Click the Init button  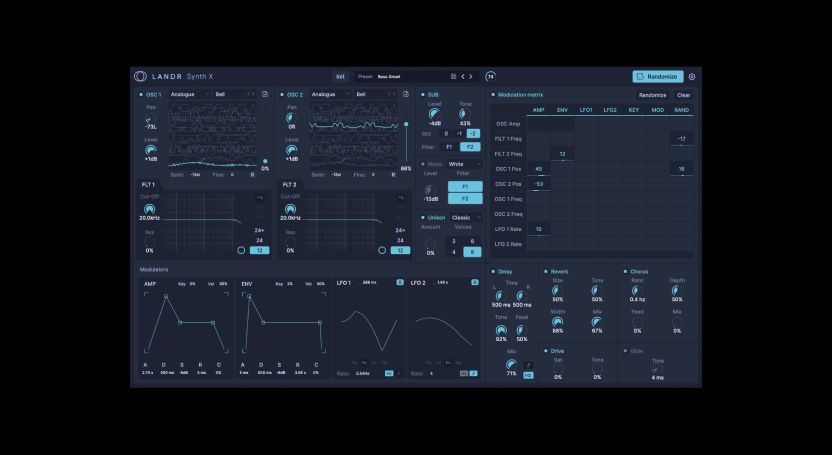pos(340,77)
